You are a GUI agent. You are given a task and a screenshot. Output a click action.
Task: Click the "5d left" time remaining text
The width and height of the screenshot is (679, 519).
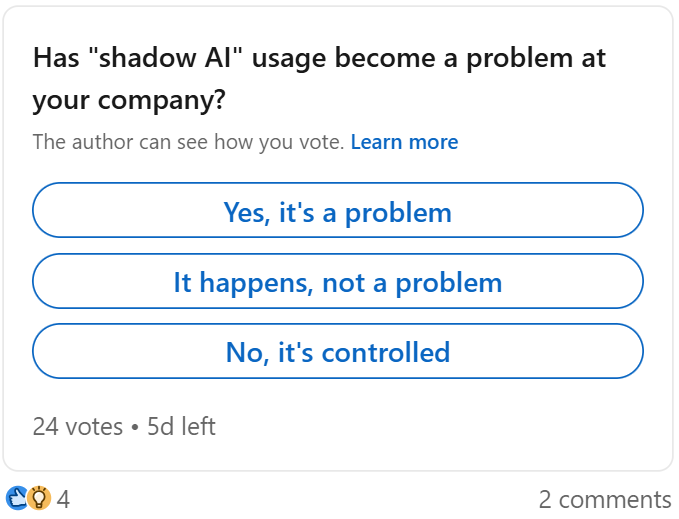pyautogui.click(x=181, y=427)
